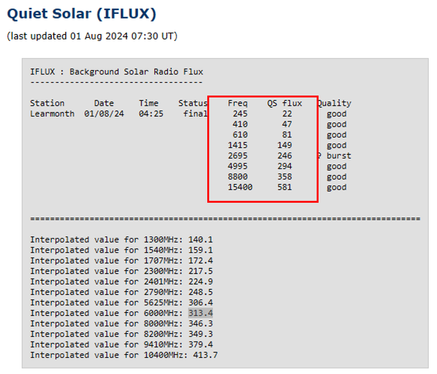Click the Freq column header

(237, 103)
